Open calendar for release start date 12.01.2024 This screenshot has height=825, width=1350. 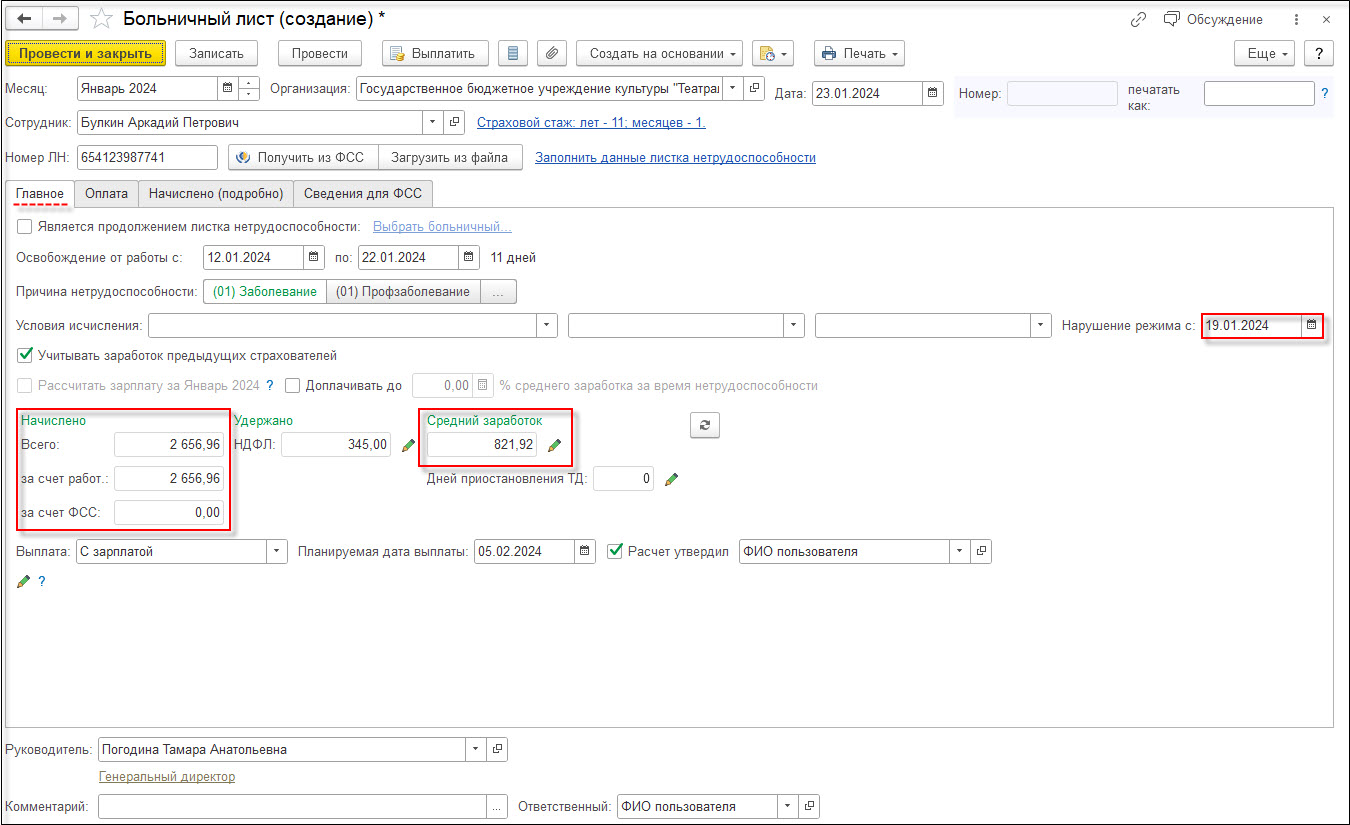click(314, 257)
